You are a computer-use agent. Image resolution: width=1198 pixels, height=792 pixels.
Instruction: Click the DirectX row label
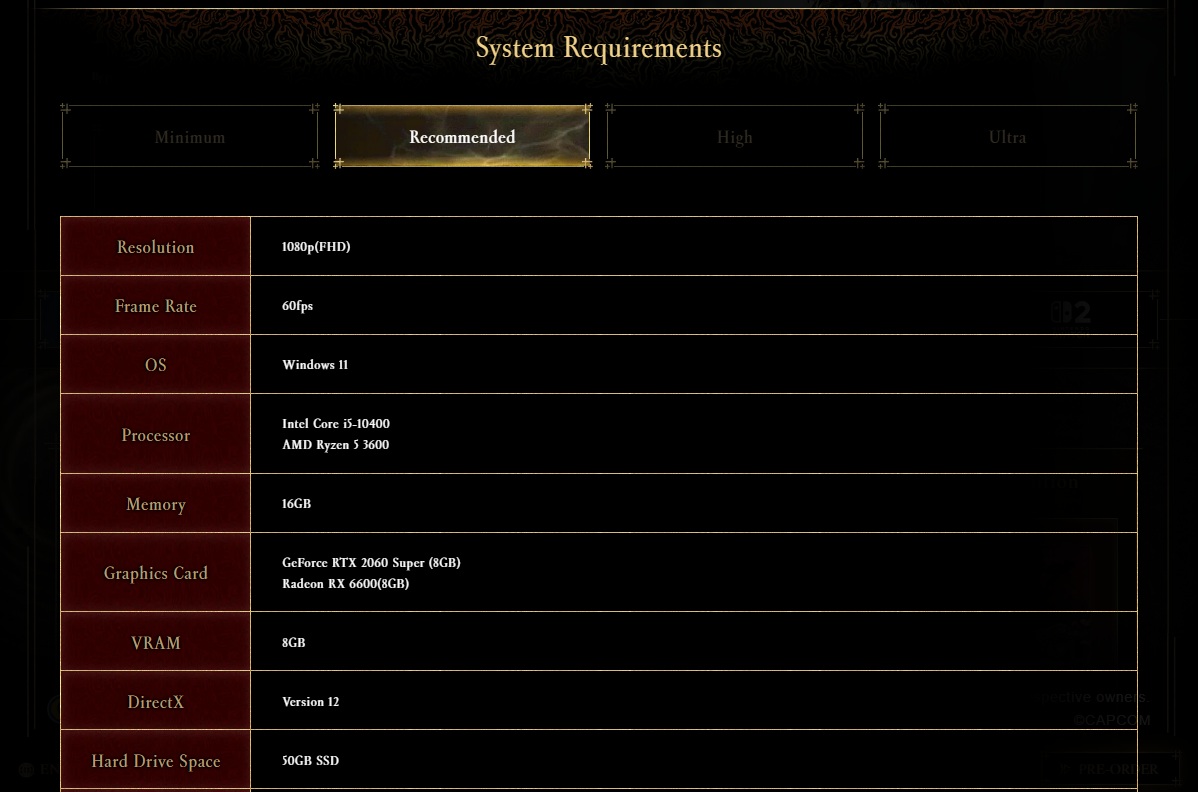click(x=156, y=701)
